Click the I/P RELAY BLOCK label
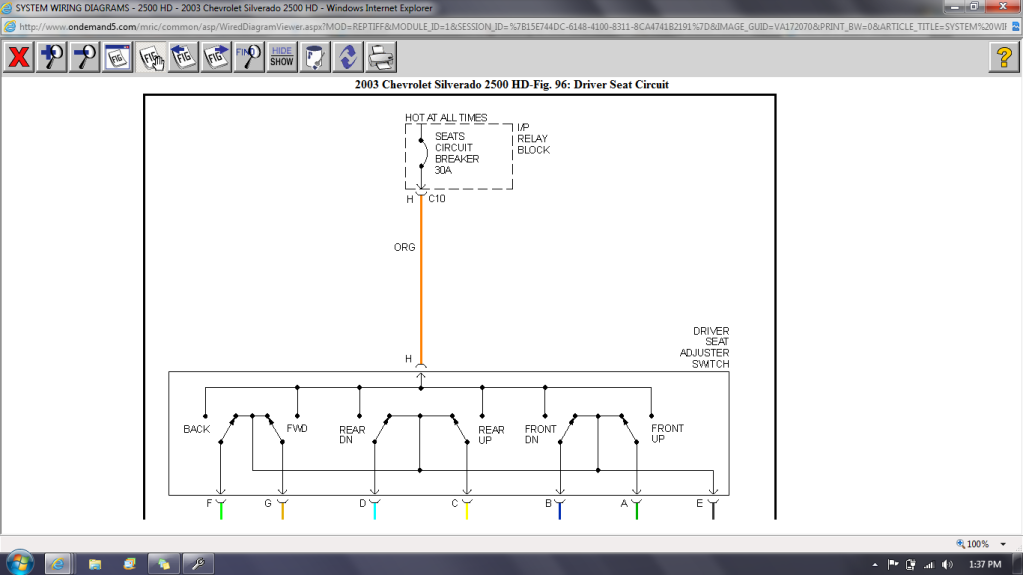 coord(533,138)
